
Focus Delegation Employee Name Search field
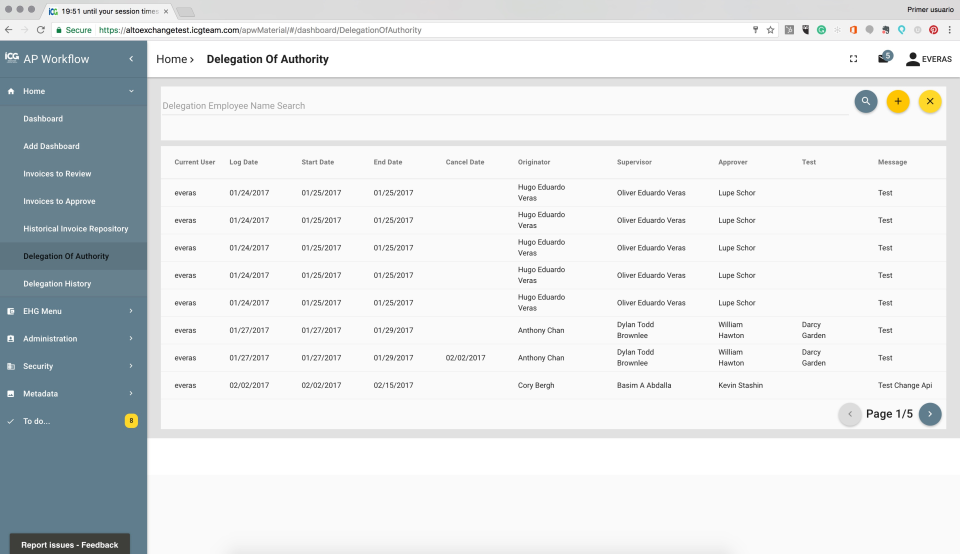point(504,106)
